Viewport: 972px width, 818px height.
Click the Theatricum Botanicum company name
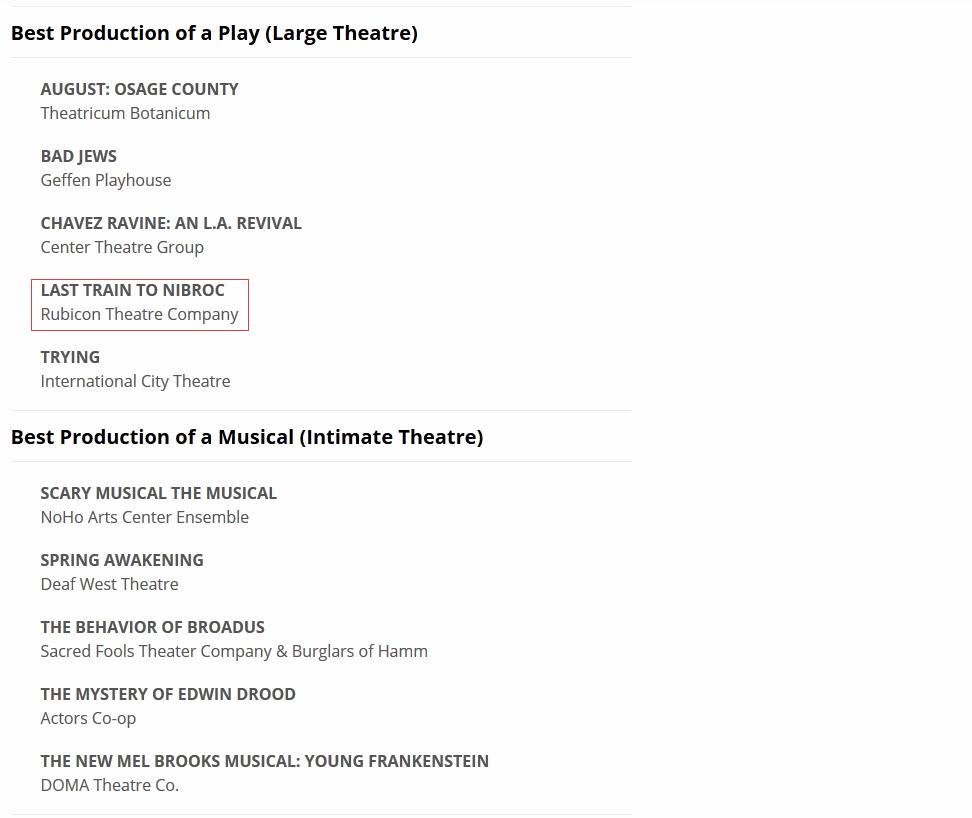(x=125, y=113)
